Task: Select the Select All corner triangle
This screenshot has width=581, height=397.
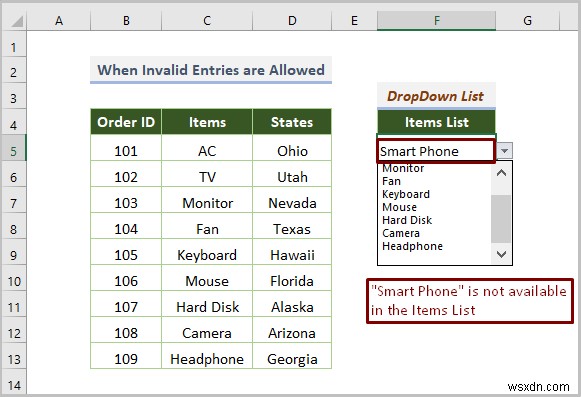Action: point(16,21)
